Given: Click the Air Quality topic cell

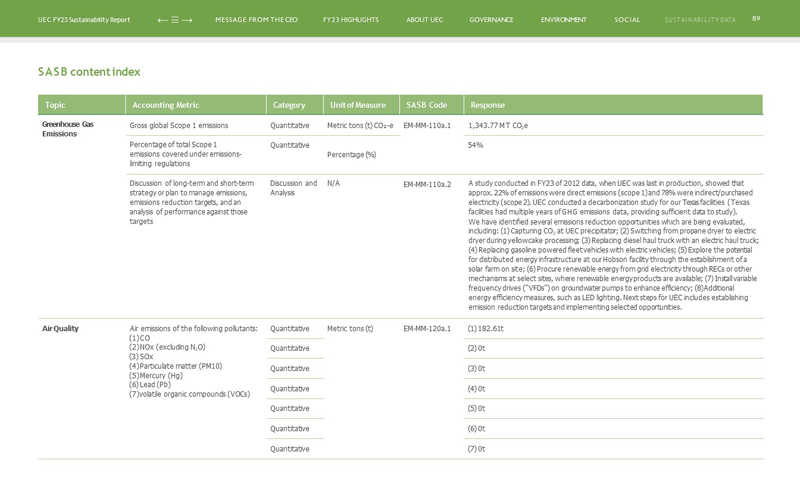Looking at the screenshot, I should [x=60, y=328].
